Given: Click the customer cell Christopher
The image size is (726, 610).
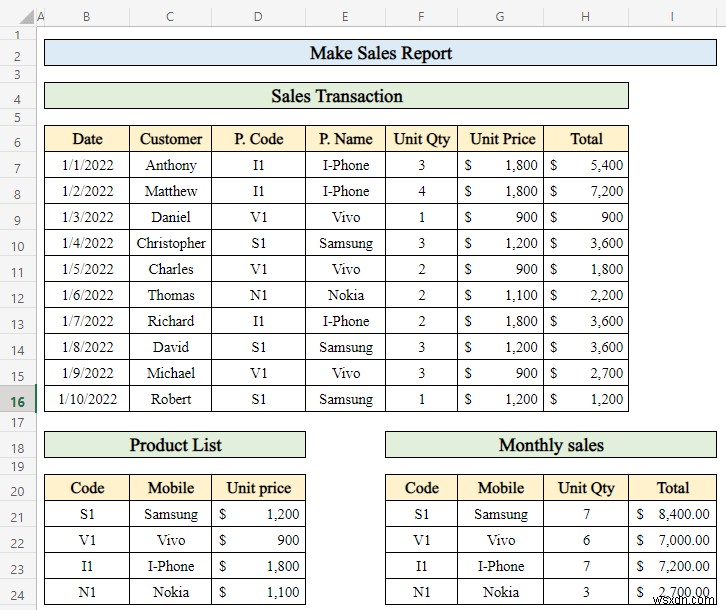Looking at the screenshot, I should click(170, 243).
